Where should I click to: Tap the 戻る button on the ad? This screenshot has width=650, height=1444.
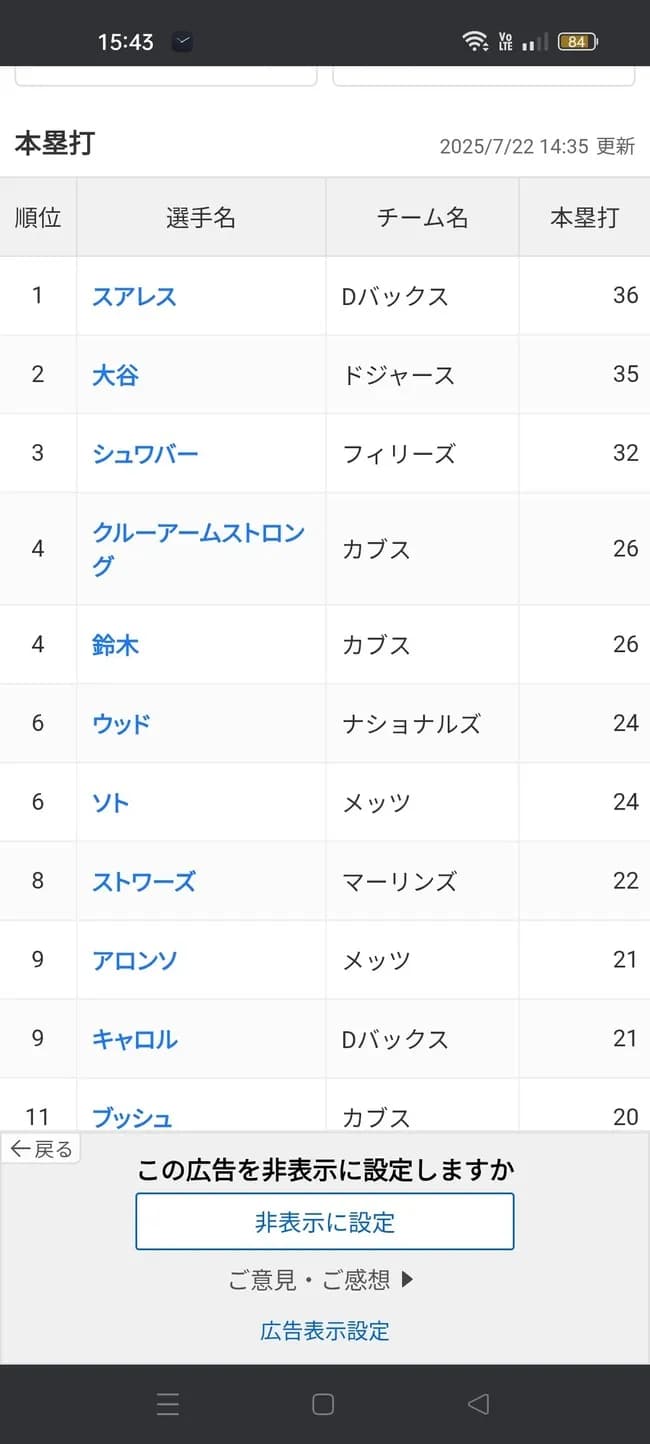(40, 1148)
